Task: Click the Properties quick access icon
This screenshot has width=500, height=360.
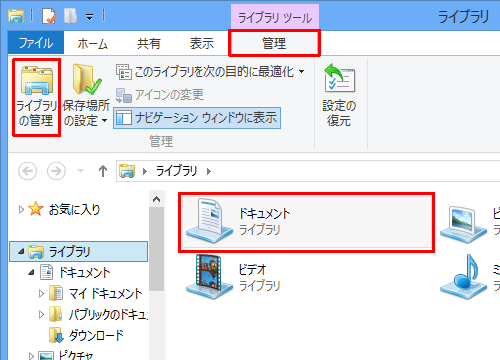Action: (49, 16)
